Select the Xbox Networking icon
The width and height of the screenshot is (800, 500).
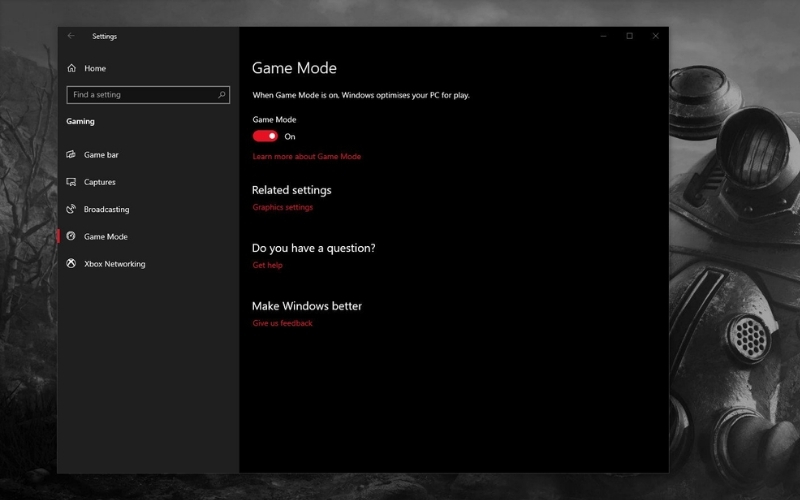coord(71,264)
